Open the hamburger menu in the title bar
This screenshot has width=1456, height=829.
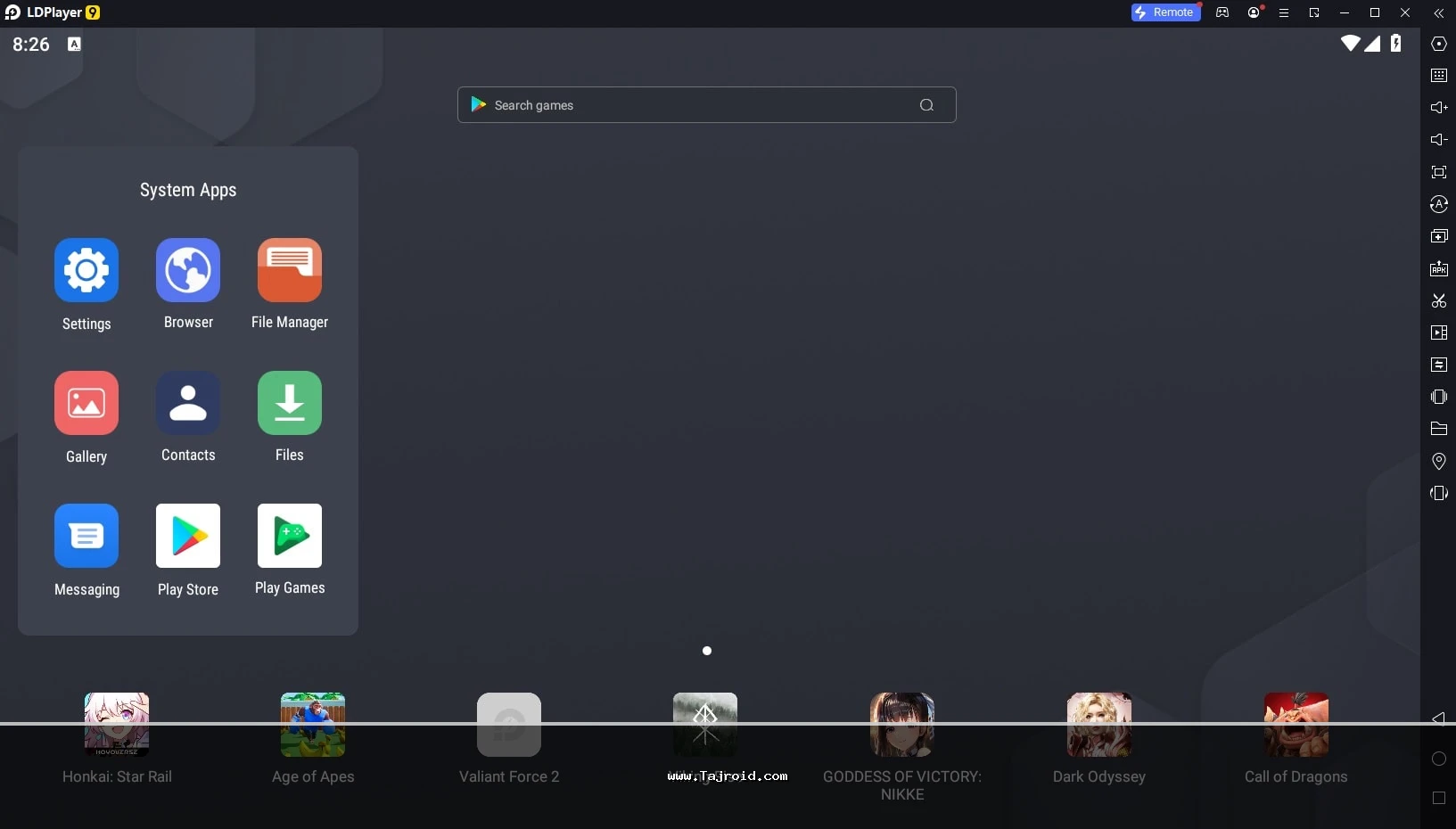pos(1284,13)
